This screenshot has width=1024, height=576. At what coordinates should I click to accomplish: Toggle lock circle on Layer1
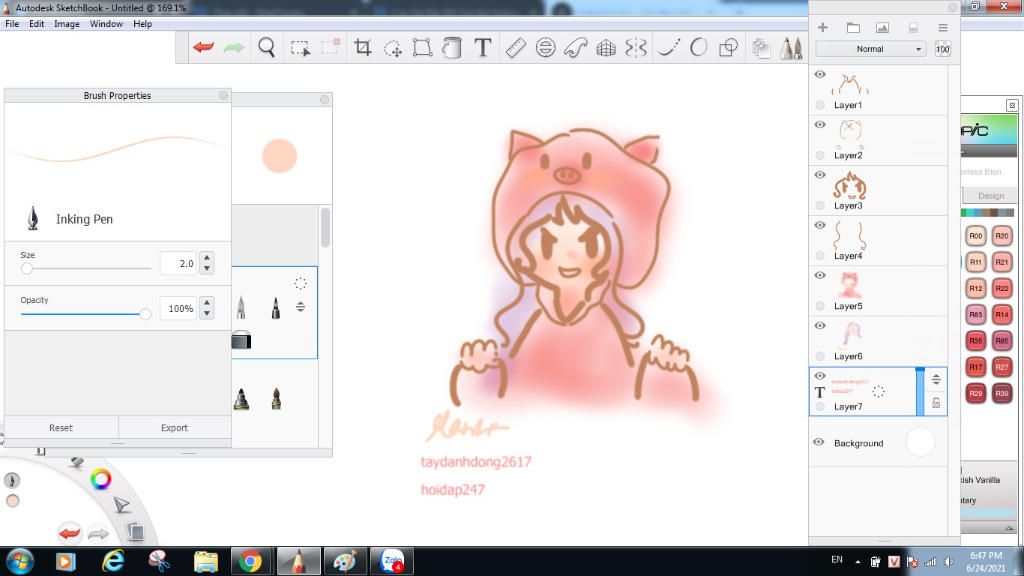click(820, 104)
